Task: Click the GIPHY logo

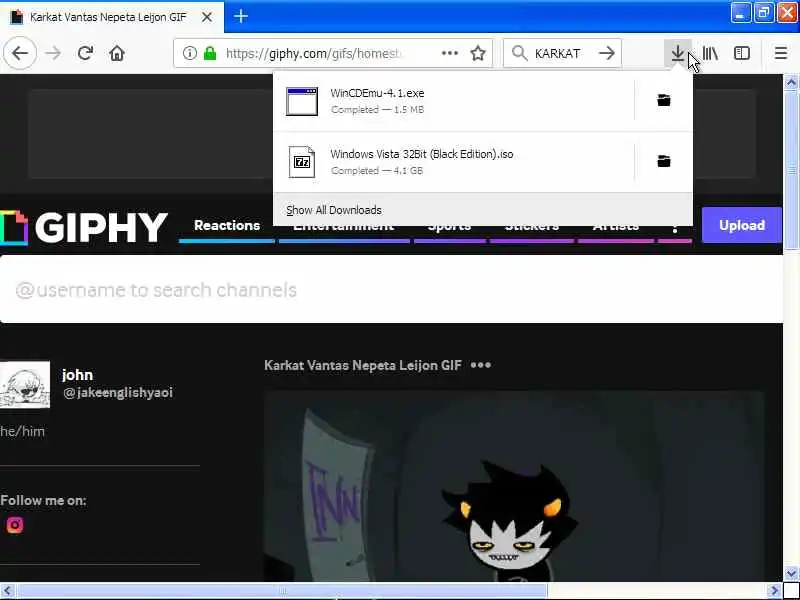Action: pos(84,227)
